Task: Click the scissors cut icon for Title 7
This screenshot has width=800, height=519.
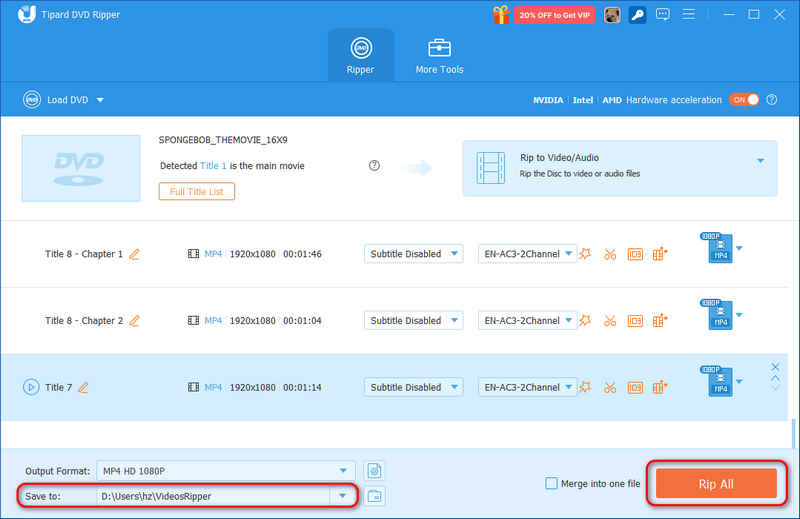Action: click(x=610, y=388)
